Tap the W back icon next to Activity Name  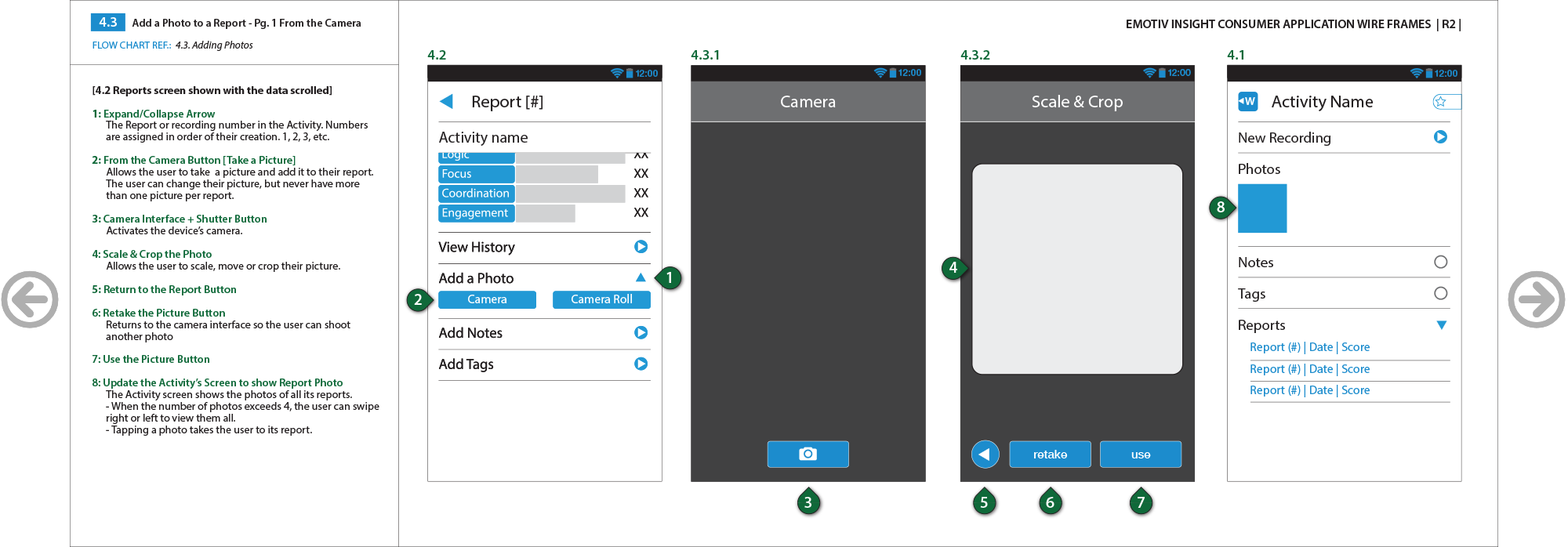coord(1247,101)
